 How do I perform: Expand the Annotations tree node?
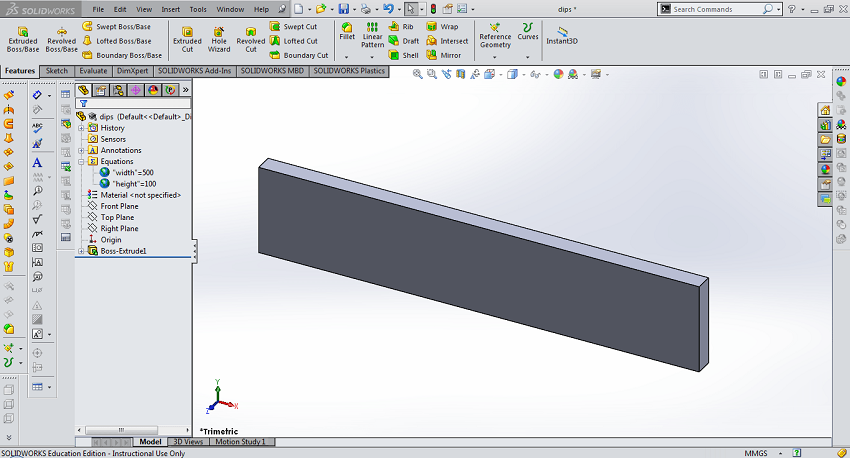tap(81, 150)
